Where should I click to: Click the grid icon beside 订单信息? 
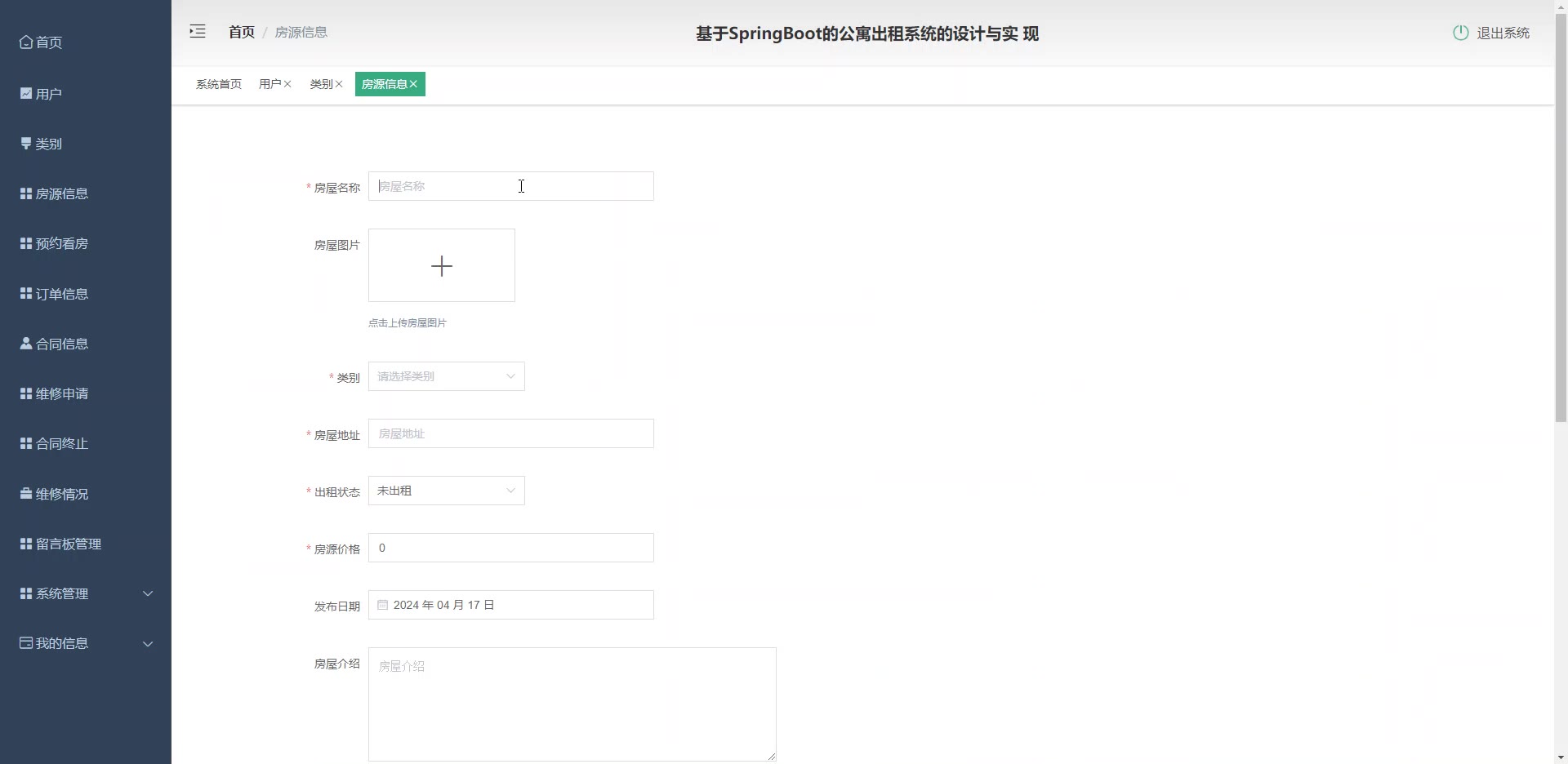(26, 294)
